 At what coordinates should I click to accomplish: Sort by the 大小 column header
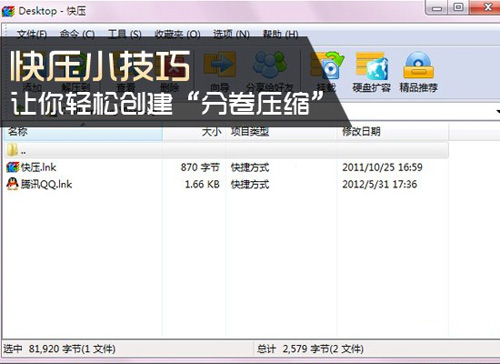[x=194, y=132]
